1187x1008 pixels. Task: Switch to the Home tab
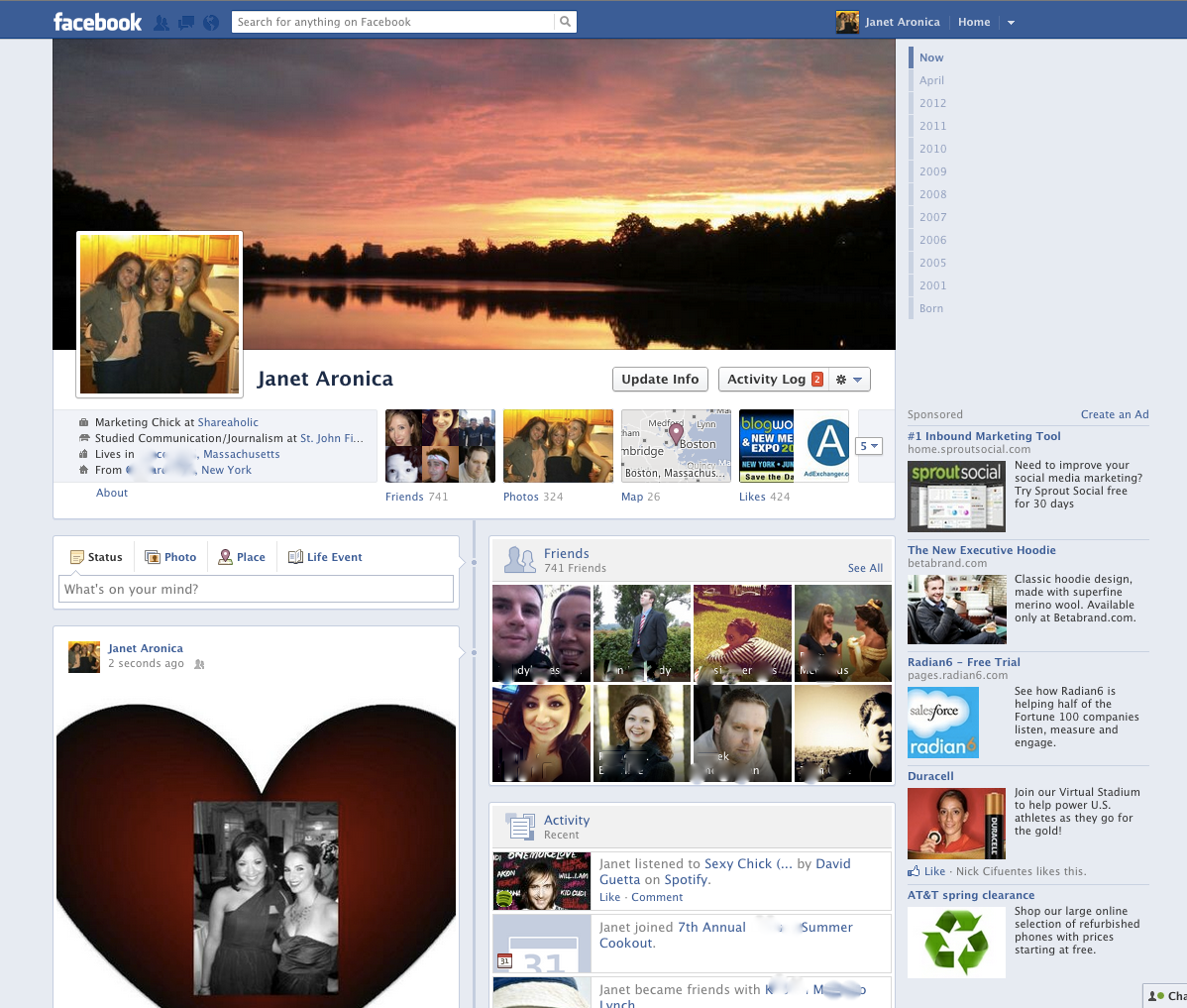[x=974, y=21]
